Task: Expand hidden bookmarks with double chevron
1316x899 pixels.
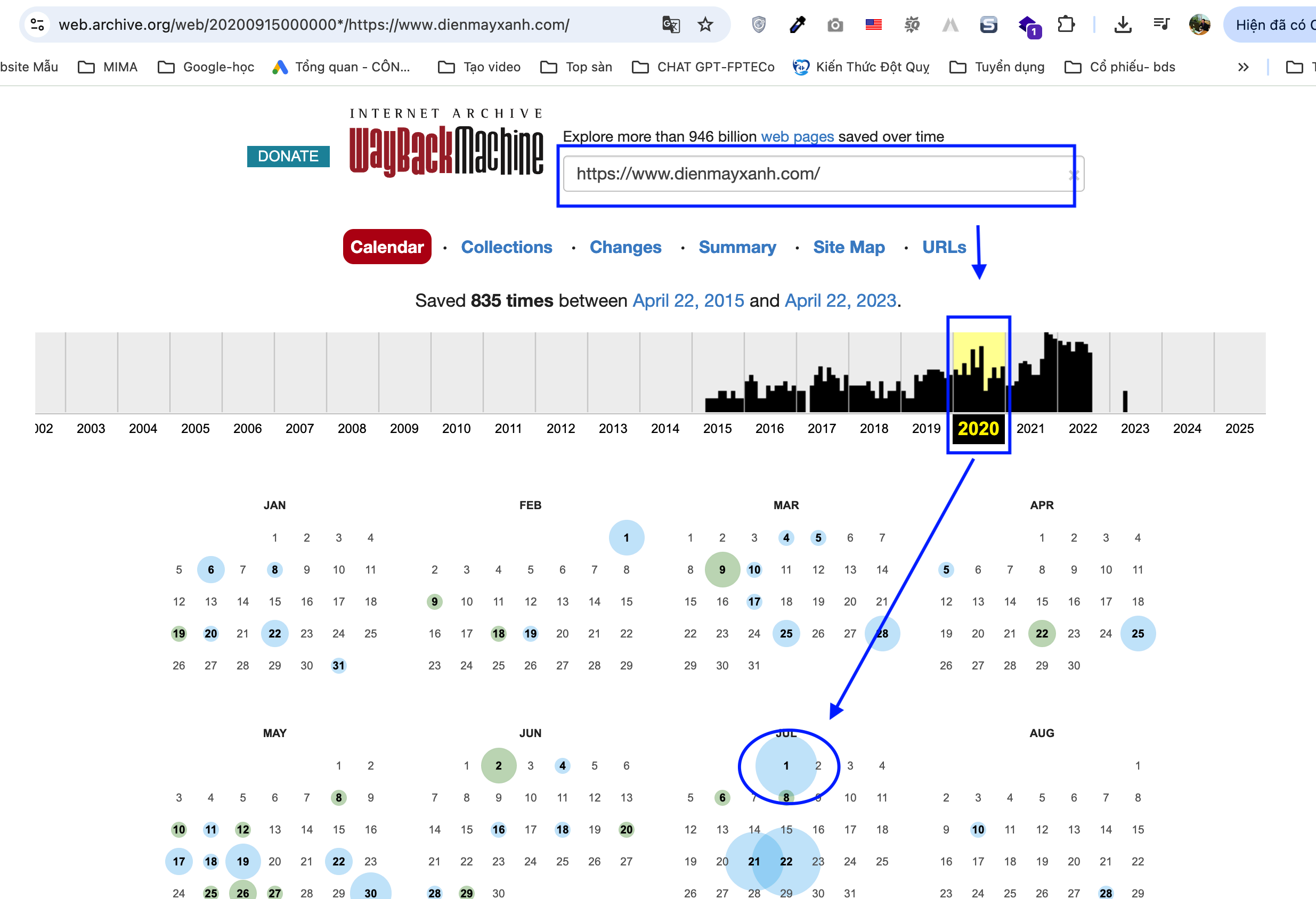Action: pos(1243,67)
